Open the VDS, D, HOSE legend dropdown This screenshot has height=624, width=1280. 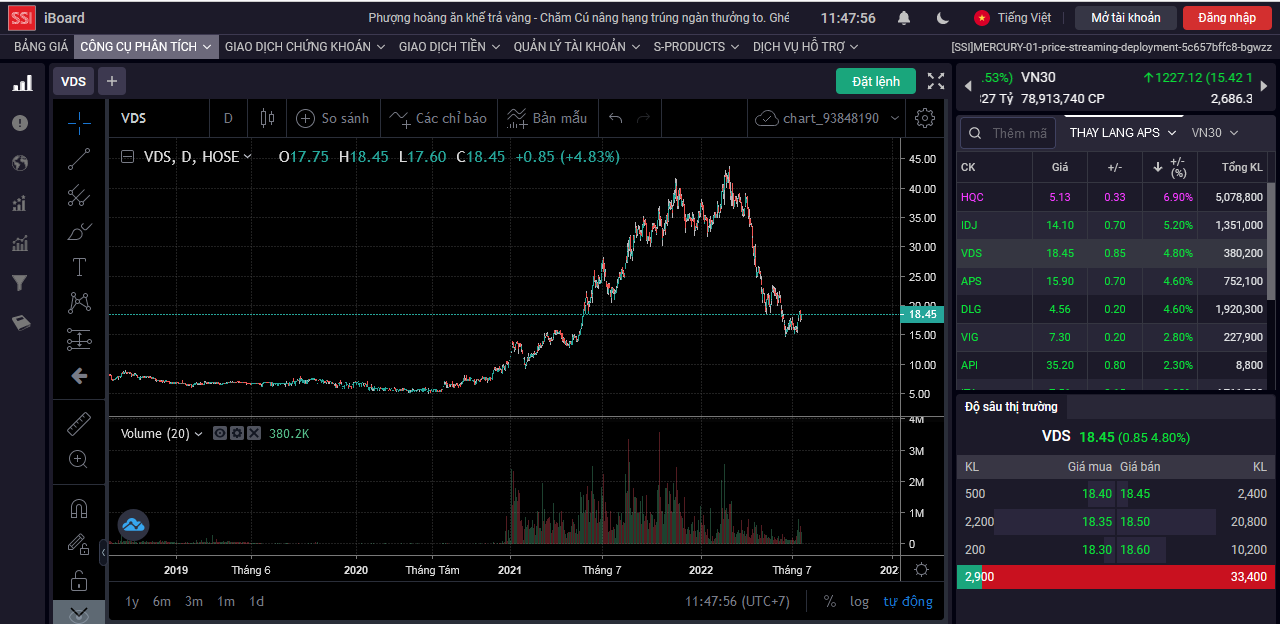click(x=248, y=156)
